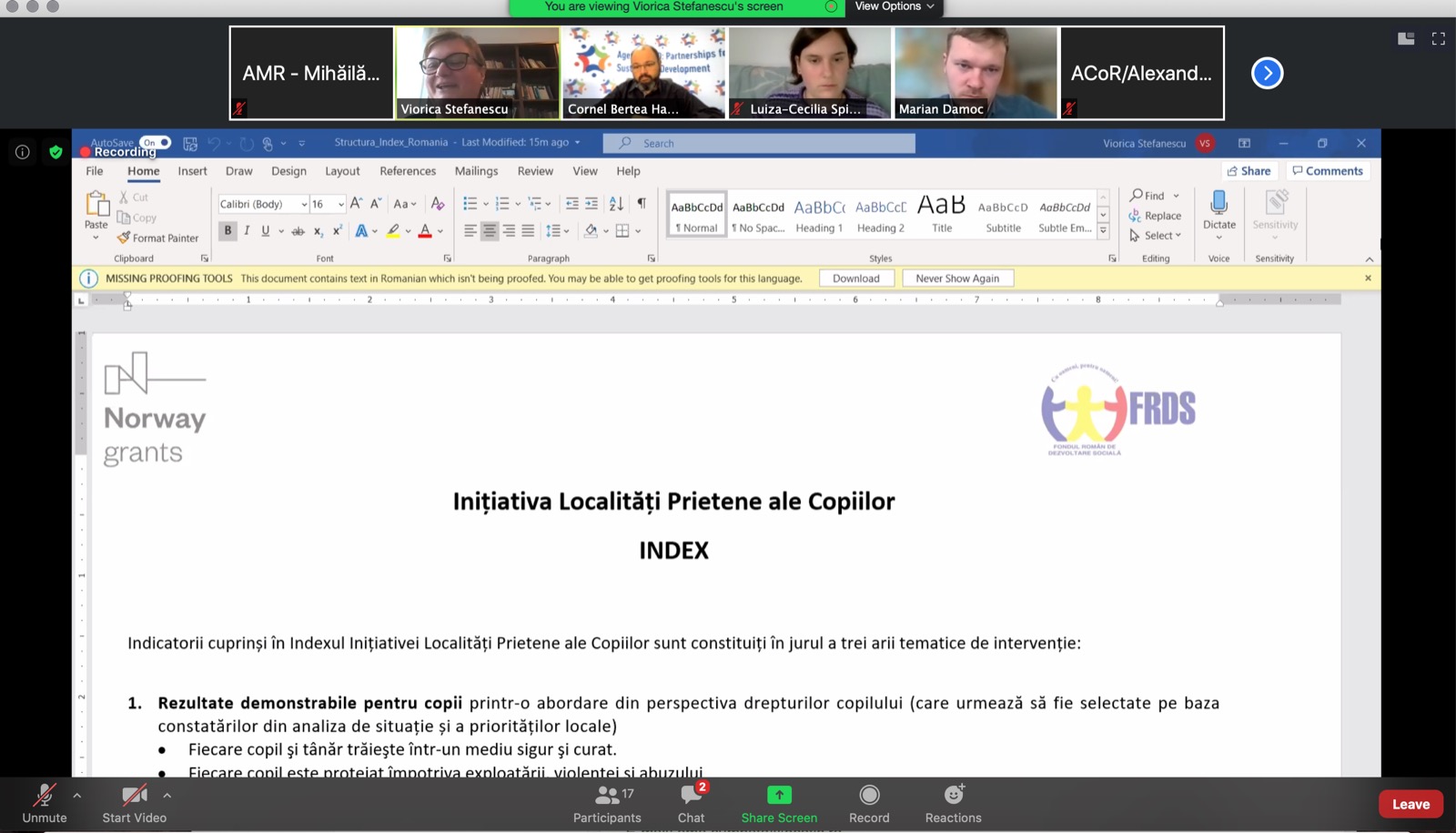Select the Format Painter tool
Screen dimensions: 1456x833
[157, 238]
